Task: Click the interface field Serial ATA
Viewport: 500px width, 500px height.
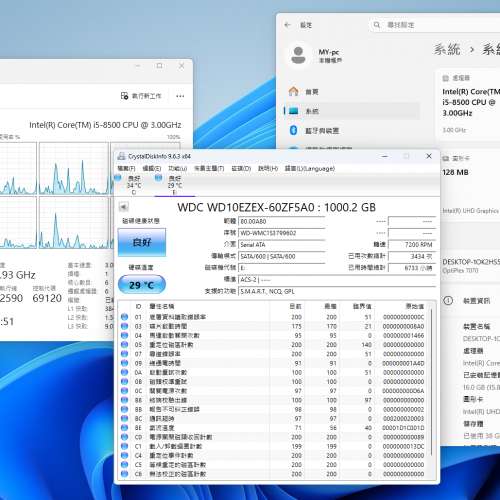Action: pyautogui.click(x=282, y=245)
